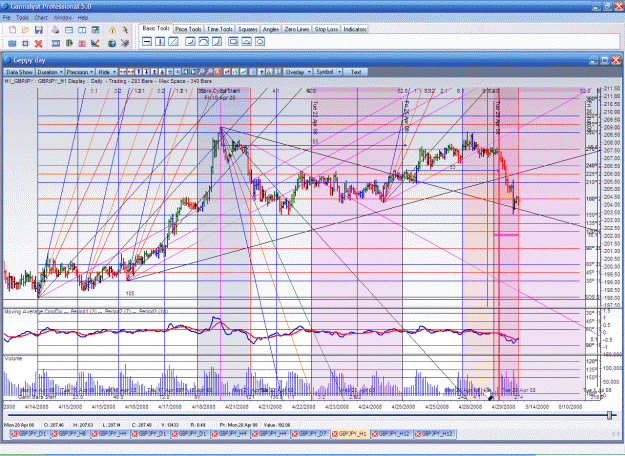Tile windows horizontally icon

point(69,30)
